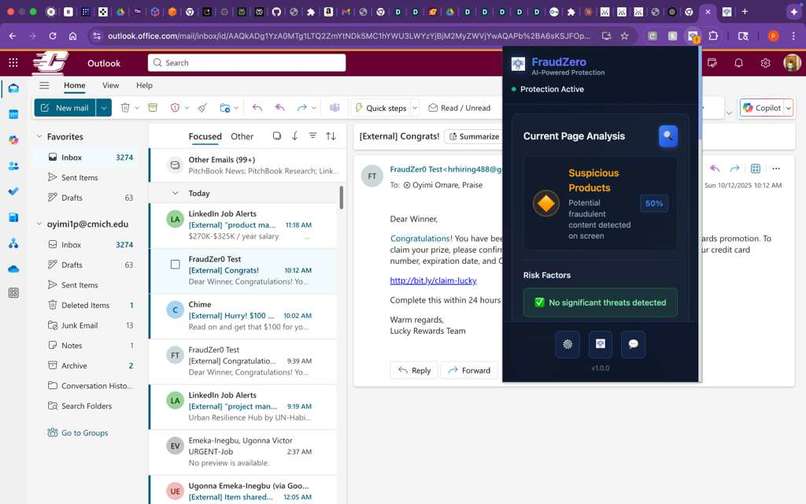This screenshot has height=504, width=806.
Task: Select the Other inbox tab
Action: click(242, 136)
